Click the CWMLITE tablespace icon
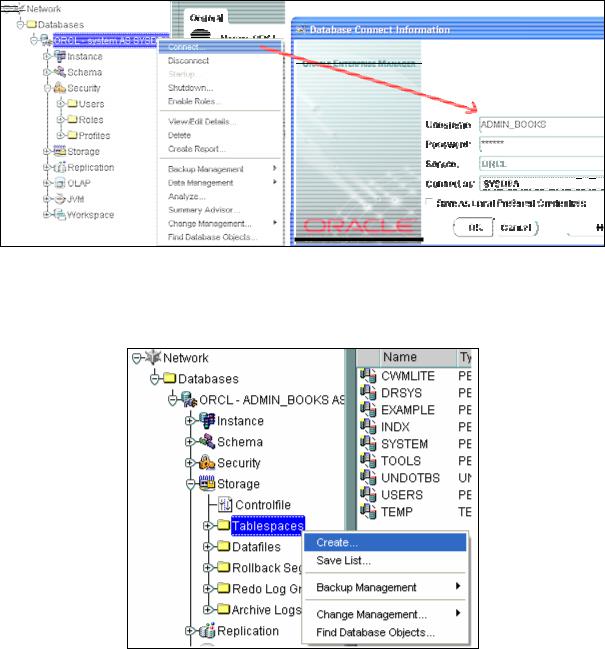Screen dimensions: 605x649 click(368, 375)
